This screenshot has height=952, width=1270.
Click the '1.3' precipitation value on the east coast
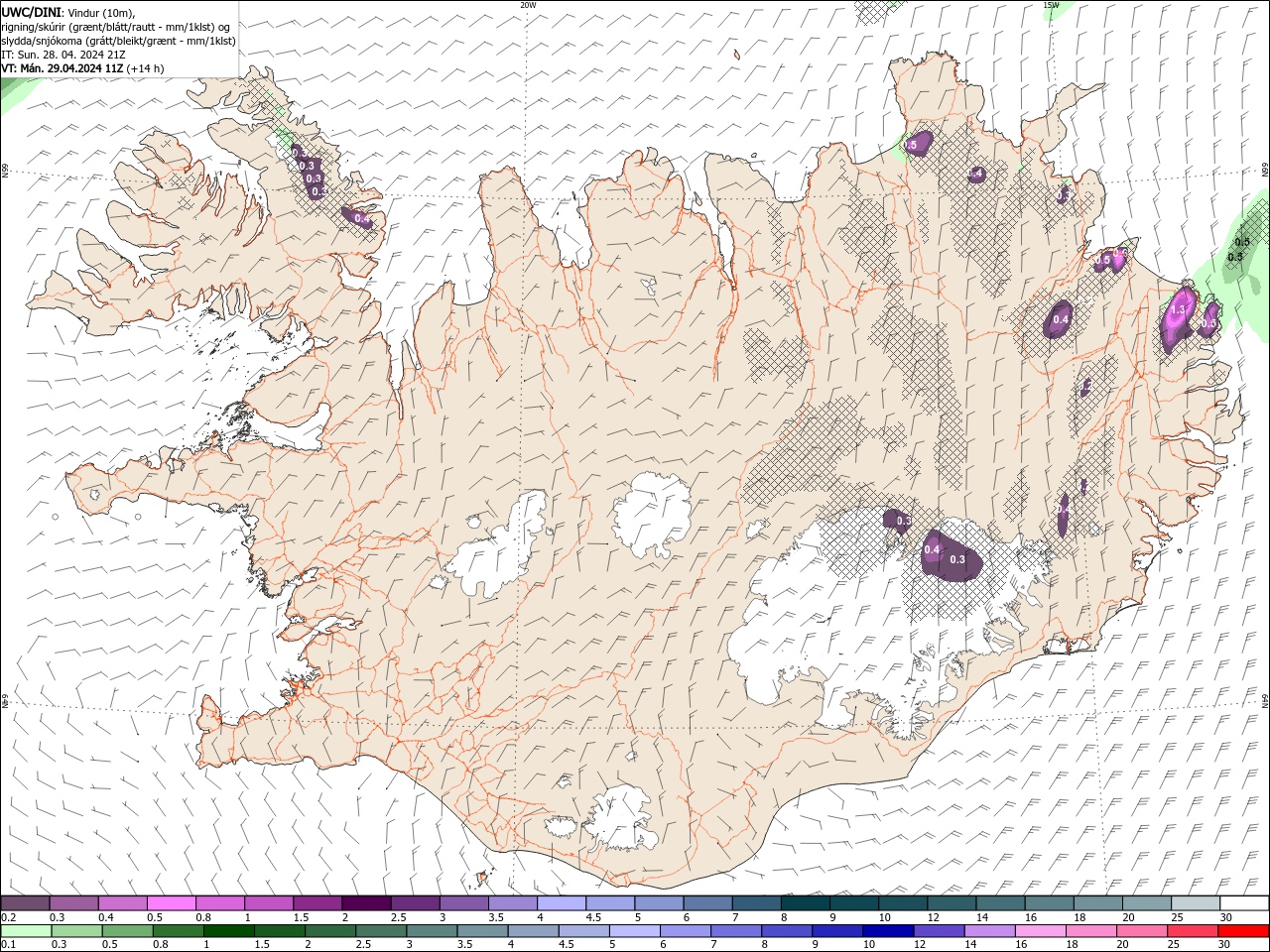(x=1178, y=310)
